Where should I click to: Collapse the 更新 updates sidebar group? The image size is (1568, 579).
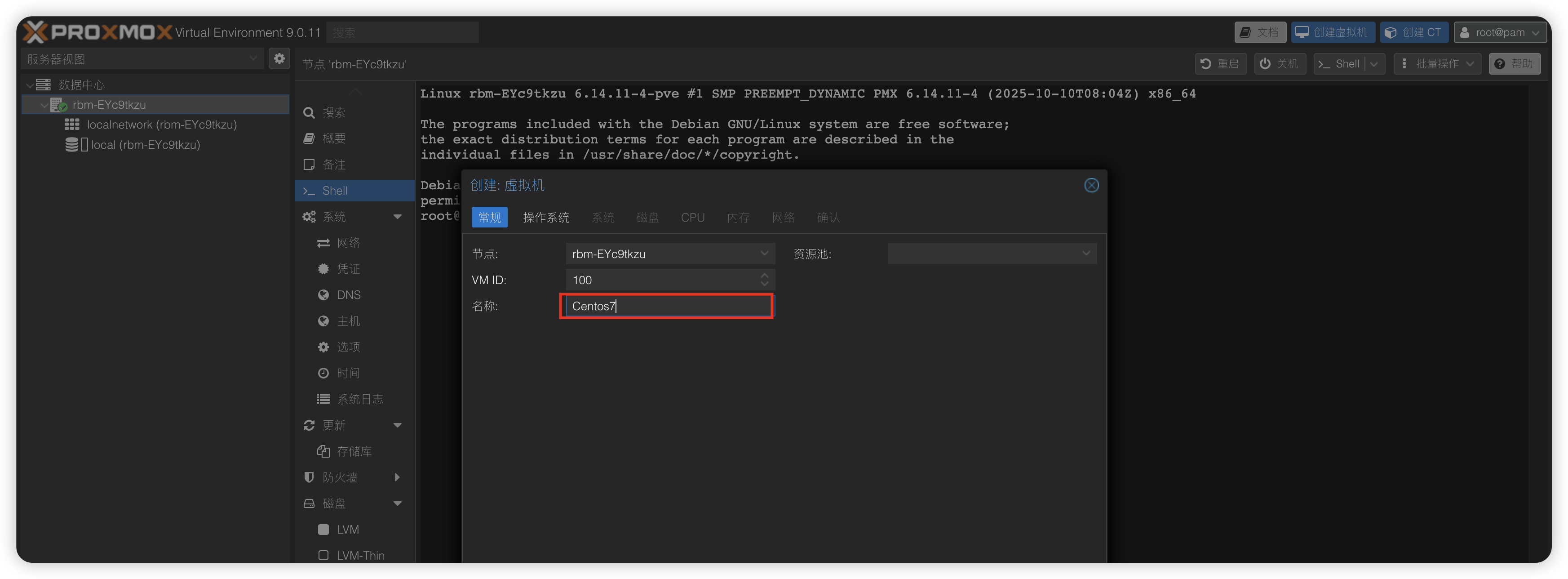click(398, 426)
